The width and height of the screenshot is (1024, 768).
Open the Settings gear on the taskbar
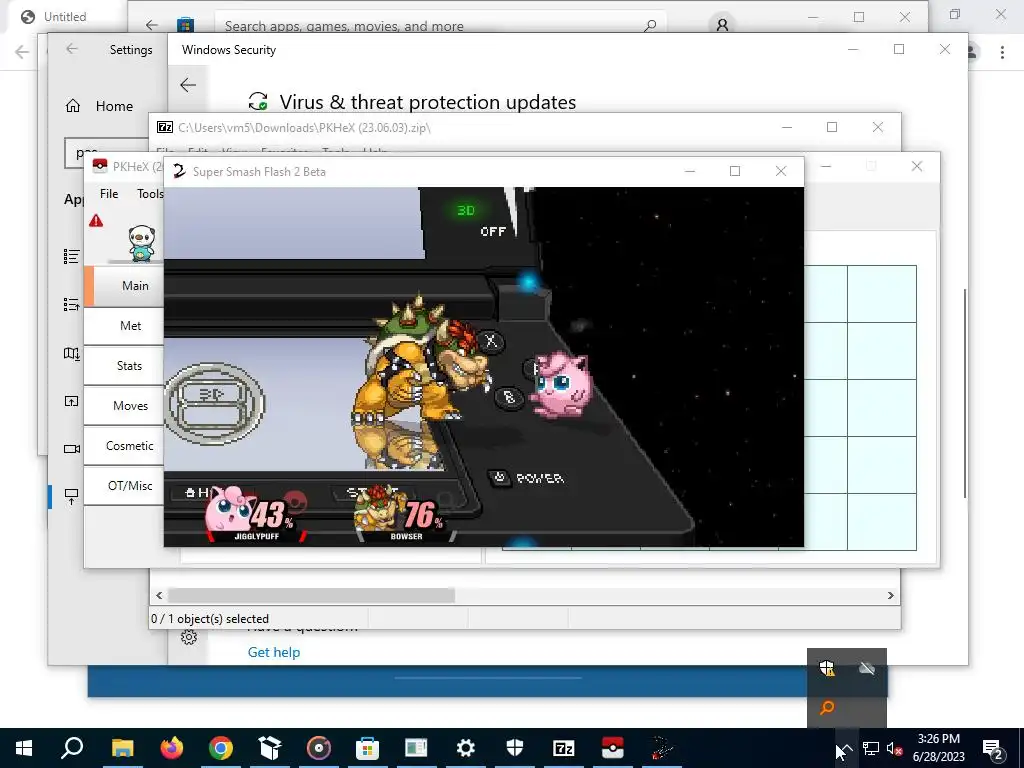tap(466, 748)
